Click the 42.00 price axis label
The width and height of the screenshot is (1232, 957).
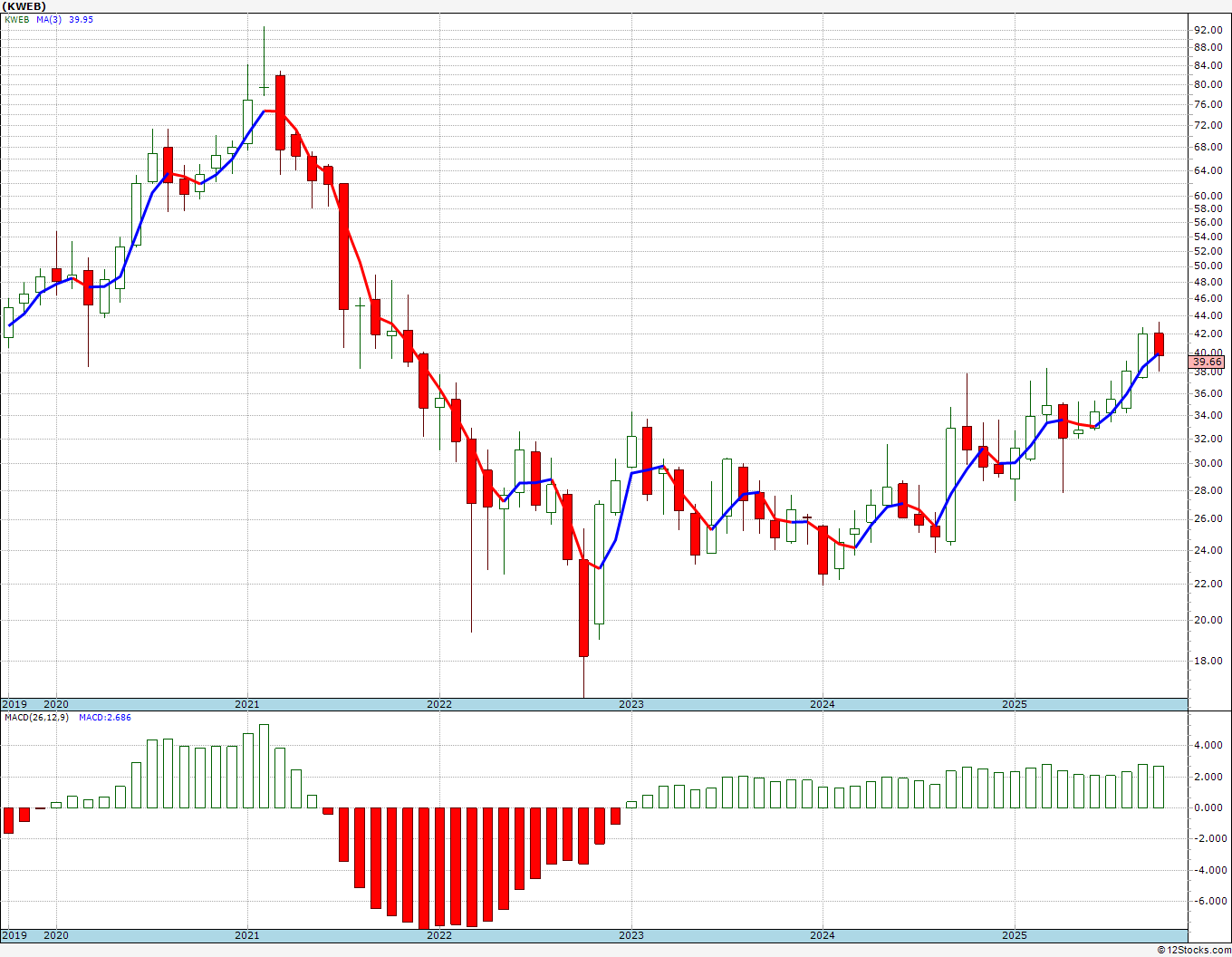click(1208, 333)
